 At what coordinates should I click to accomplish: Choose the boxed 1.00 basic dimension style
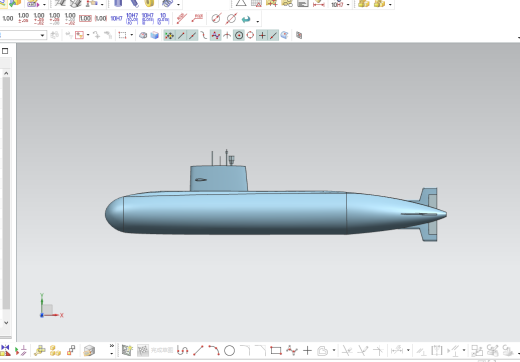point(85,18)
